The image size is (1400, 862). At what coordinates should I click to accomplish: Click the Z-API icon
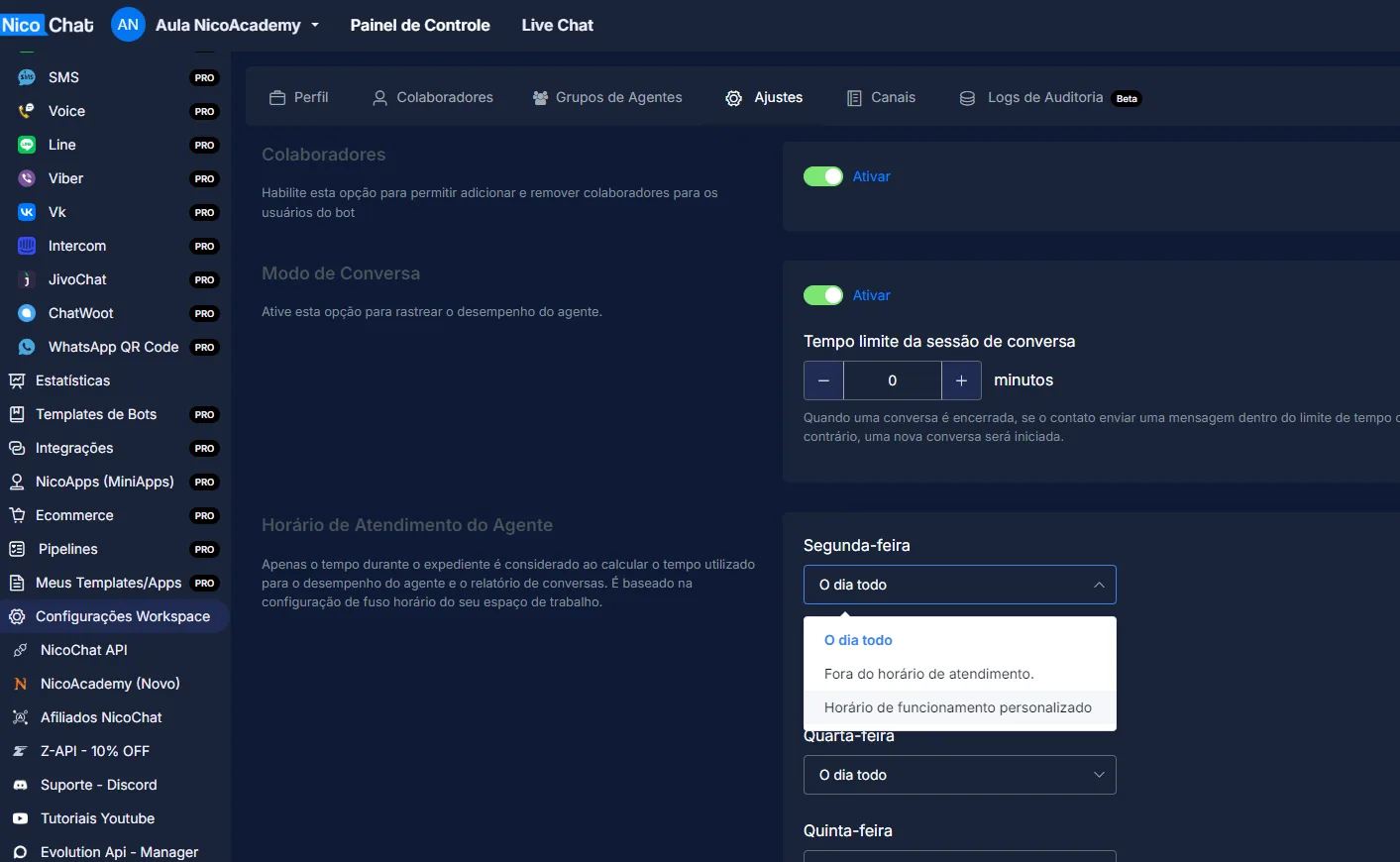tap(20, 751)
